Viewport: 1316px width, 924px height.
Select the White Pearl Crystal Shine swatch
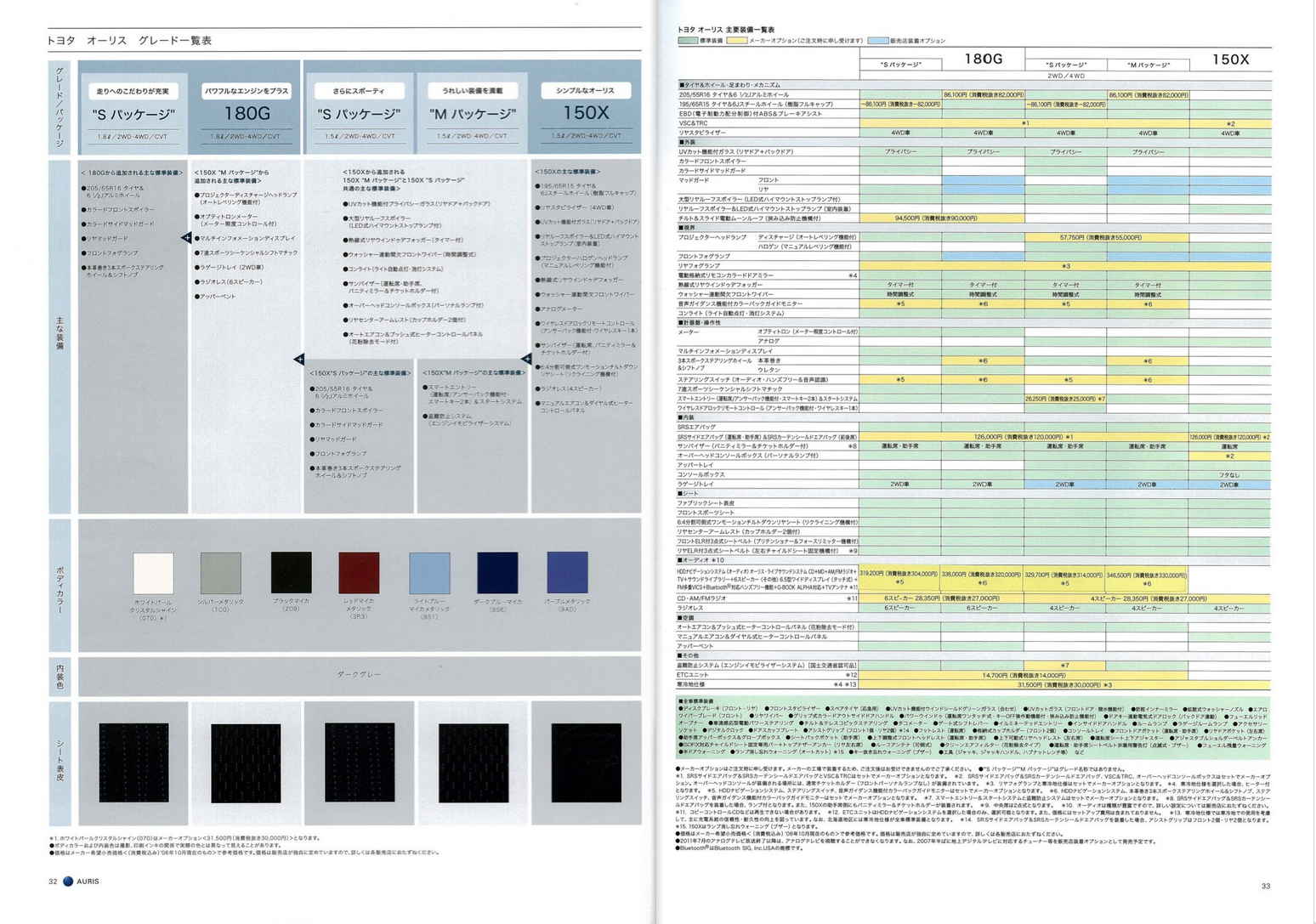[x=154, y=573]
